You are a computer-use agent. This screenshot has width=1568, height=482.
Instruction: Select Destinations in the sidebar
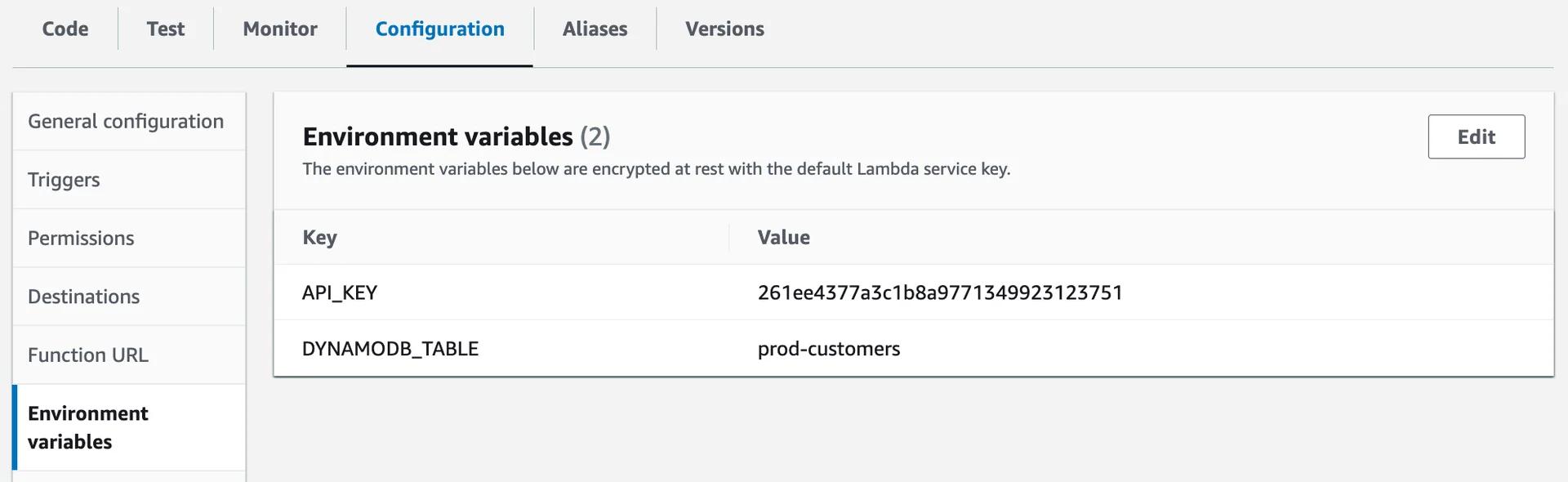(x=83, y=297)
